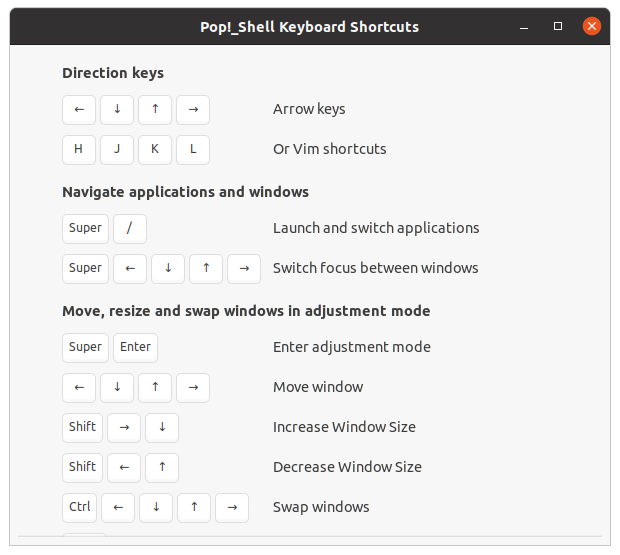Click the L key in Vim shortcuts row
This screenshot has width=620, height=555.
[193, 149]
